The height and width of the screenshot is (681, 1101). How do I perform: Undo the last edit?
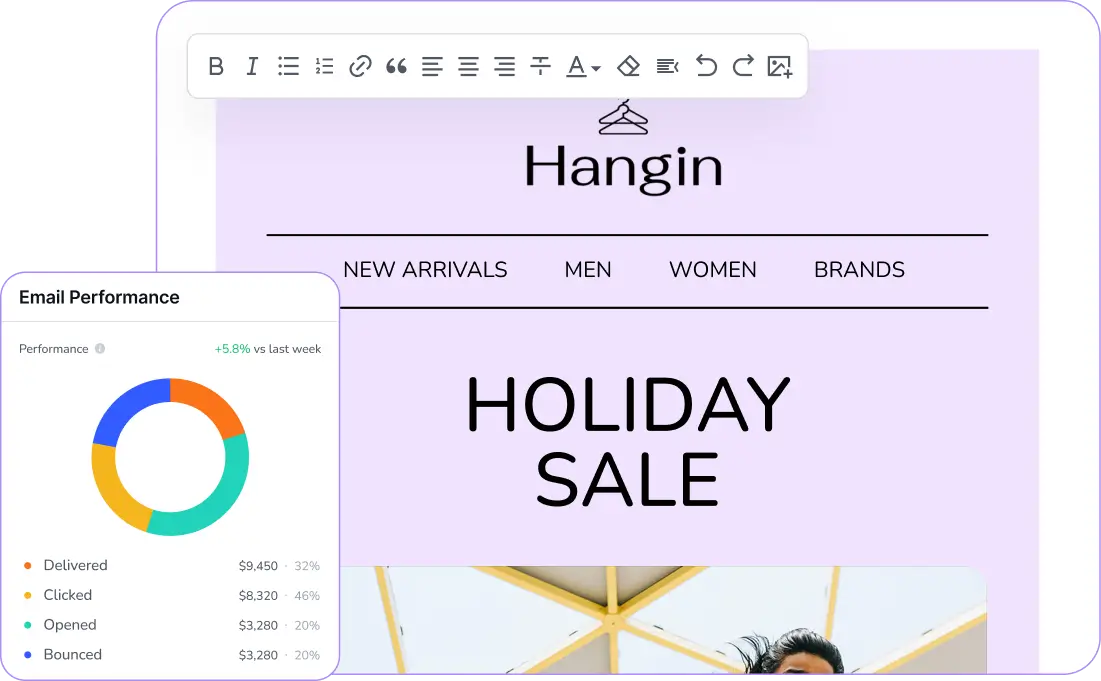point(706,66)
